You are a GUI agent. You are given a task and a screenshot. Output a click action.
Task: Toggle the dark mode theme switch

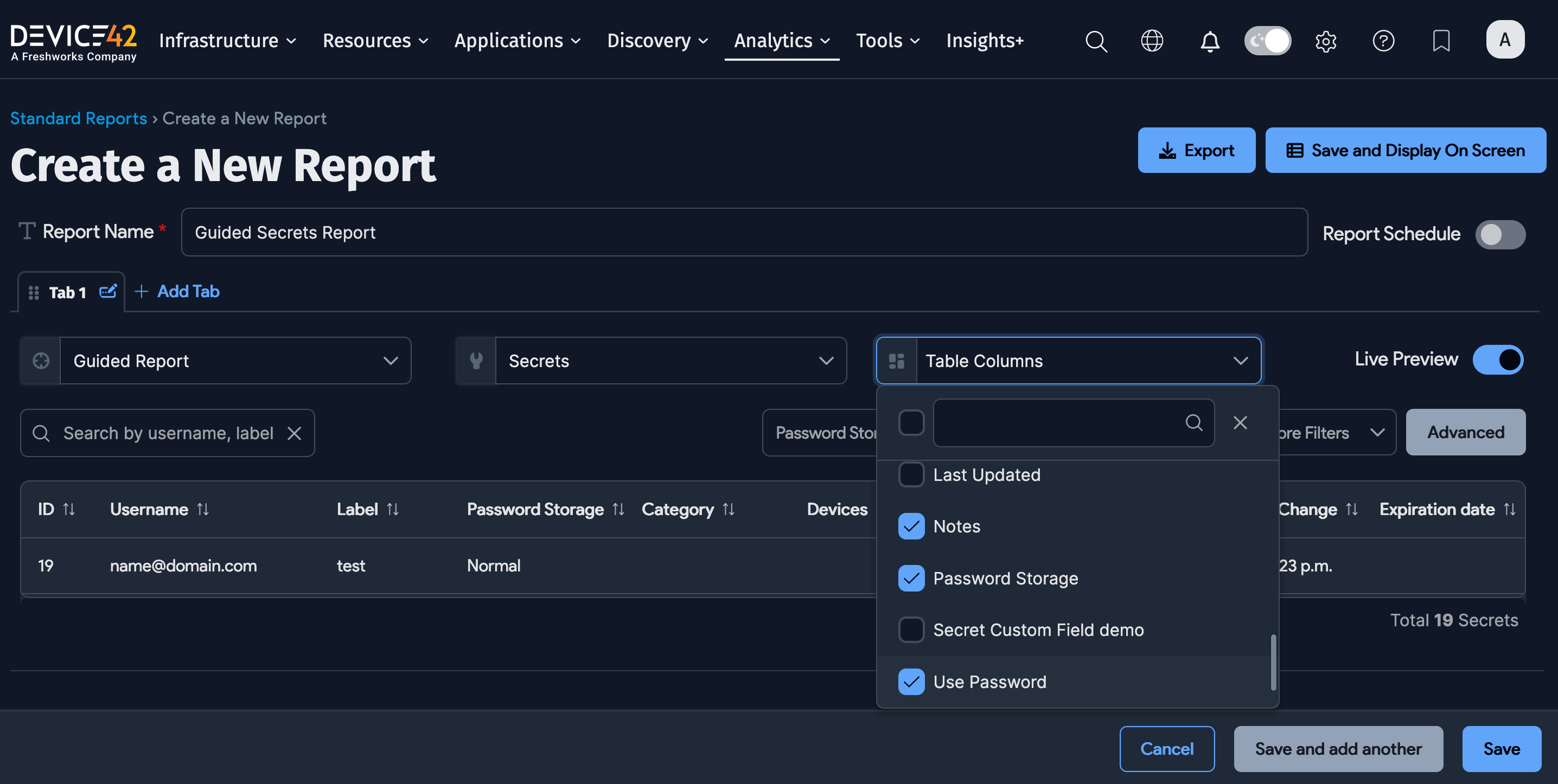pos(1267,41)
